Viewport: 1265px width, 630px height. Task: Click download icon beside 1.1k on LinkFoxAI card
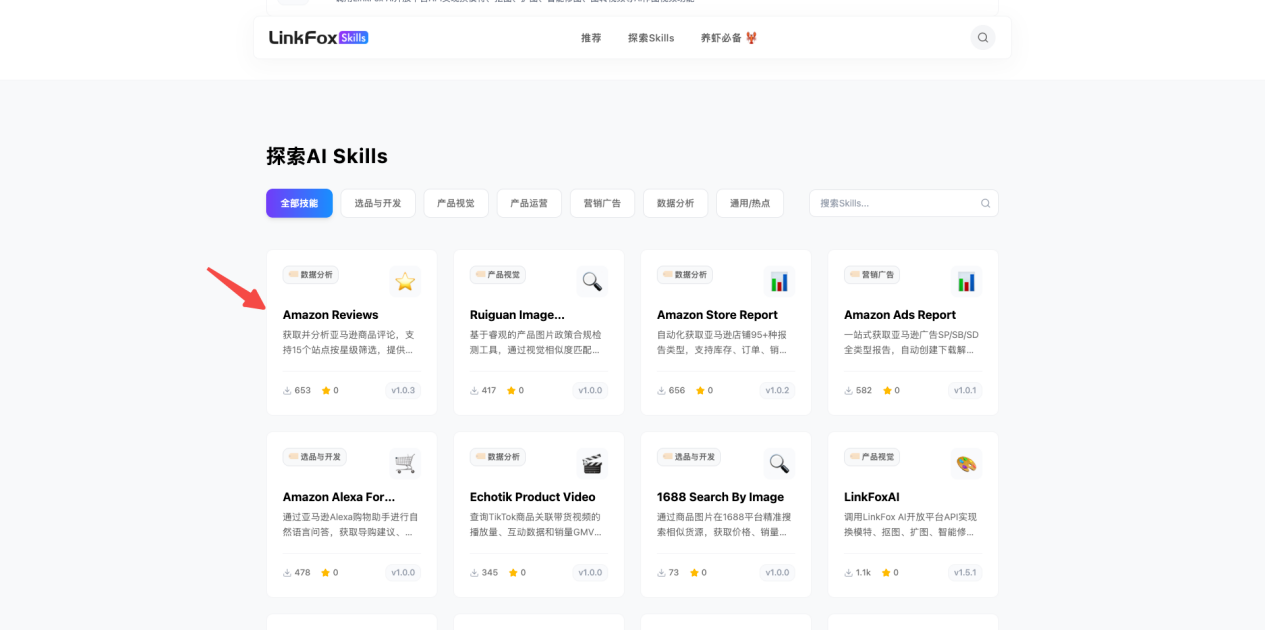pyautogui.click(x=848, y=573)
